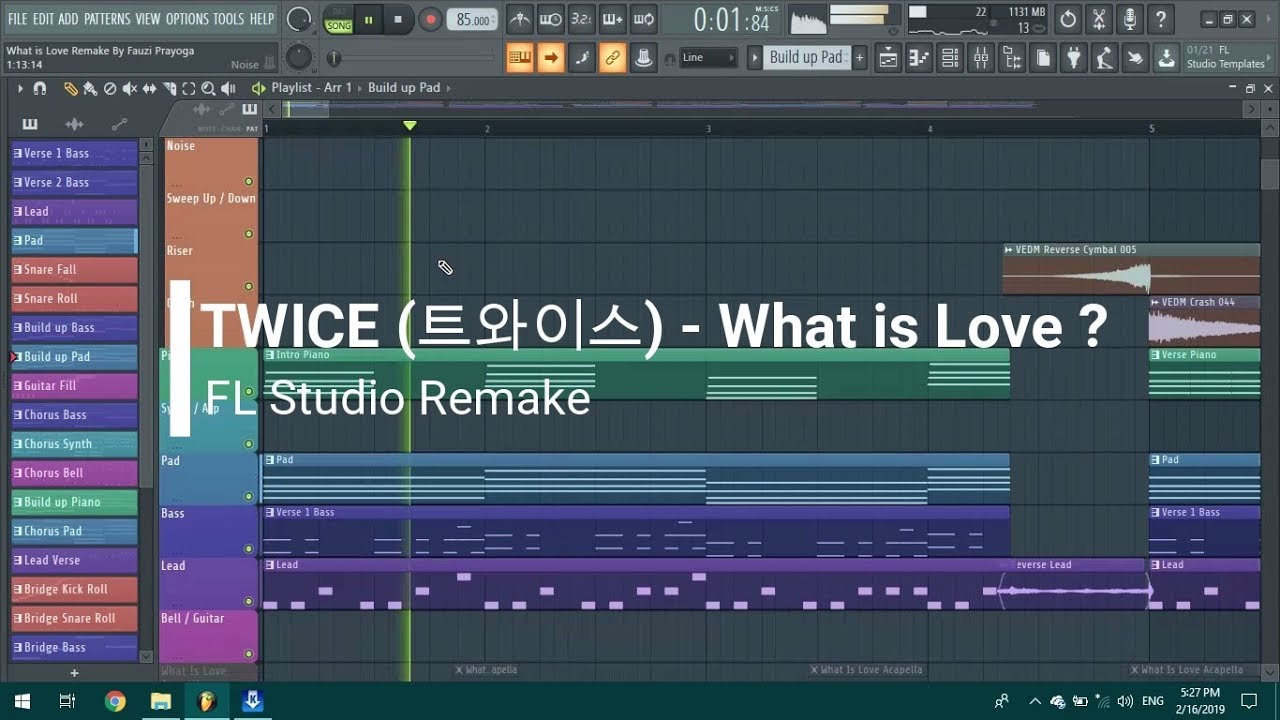Open the EDIT menu
Image resolution: width=1280 pixels, height=720 pixels.
[43, 19]
